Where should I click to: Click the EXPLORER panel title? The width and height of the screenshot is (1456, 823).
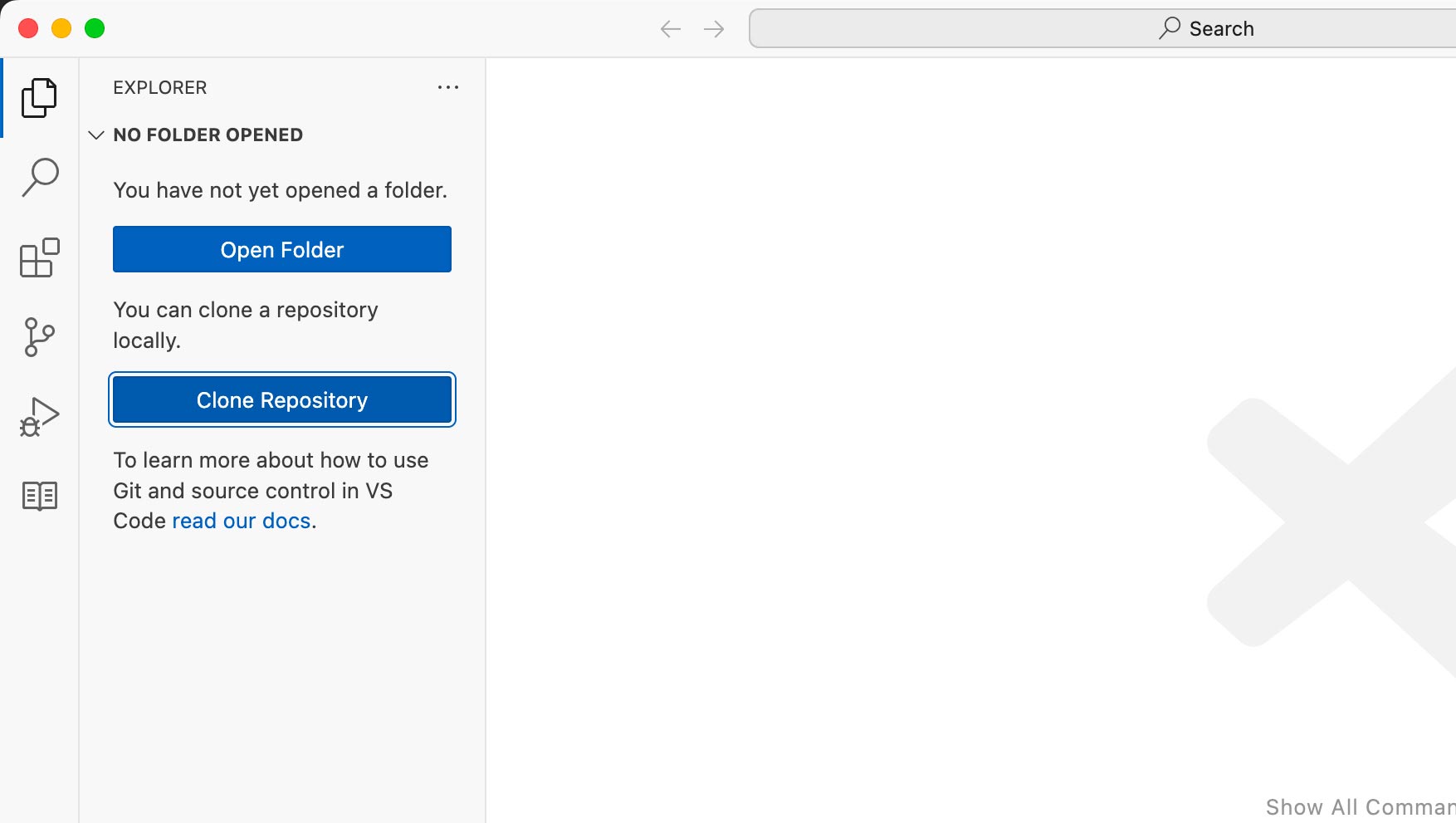click(x=160, y=87)
